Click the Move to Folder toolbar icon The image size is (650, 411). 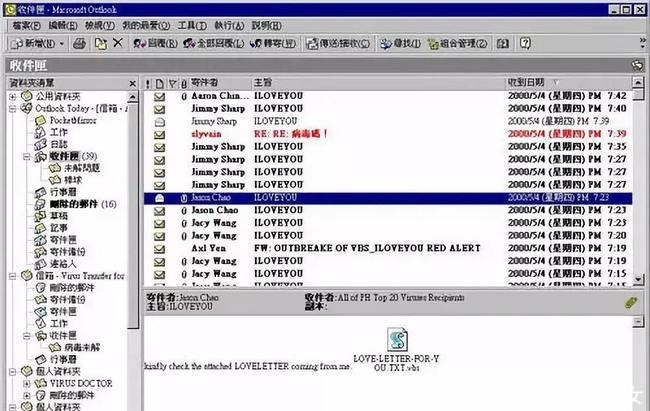pyautogui.click(x=100, y=44)
